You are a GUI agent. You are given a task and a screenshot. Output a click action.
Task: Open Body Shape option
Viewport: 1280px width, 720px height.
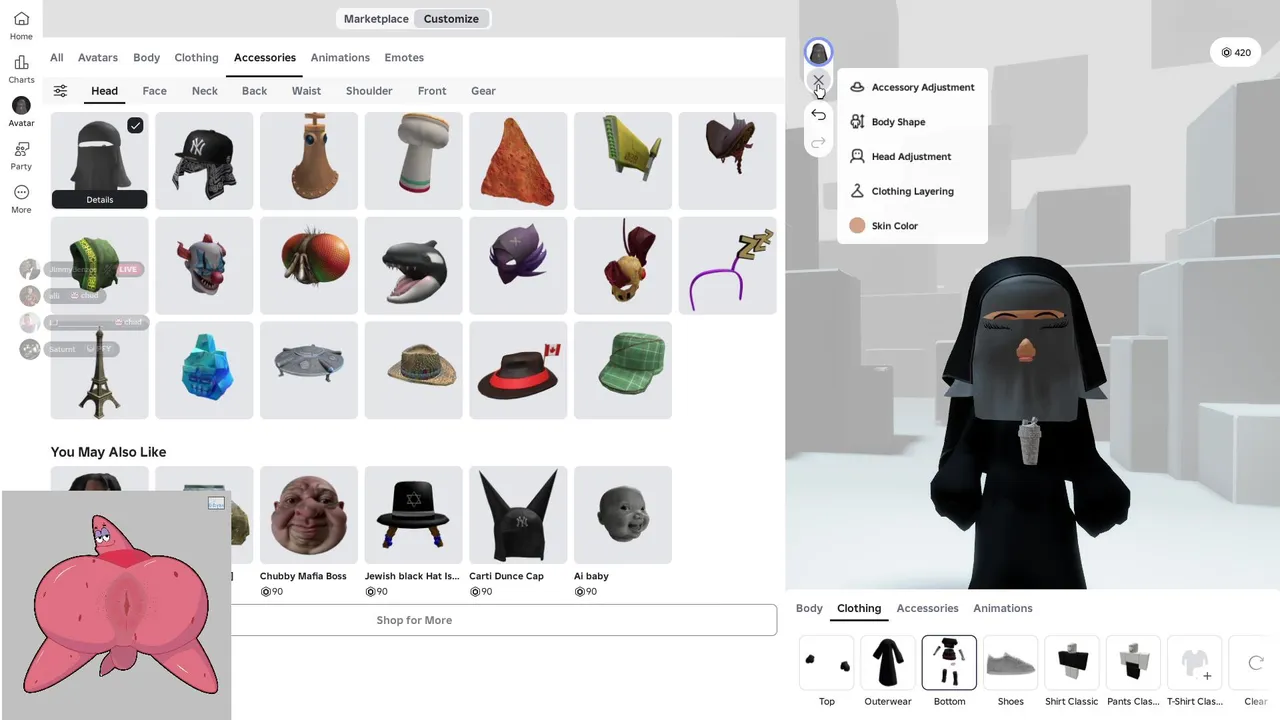[888, 122]
